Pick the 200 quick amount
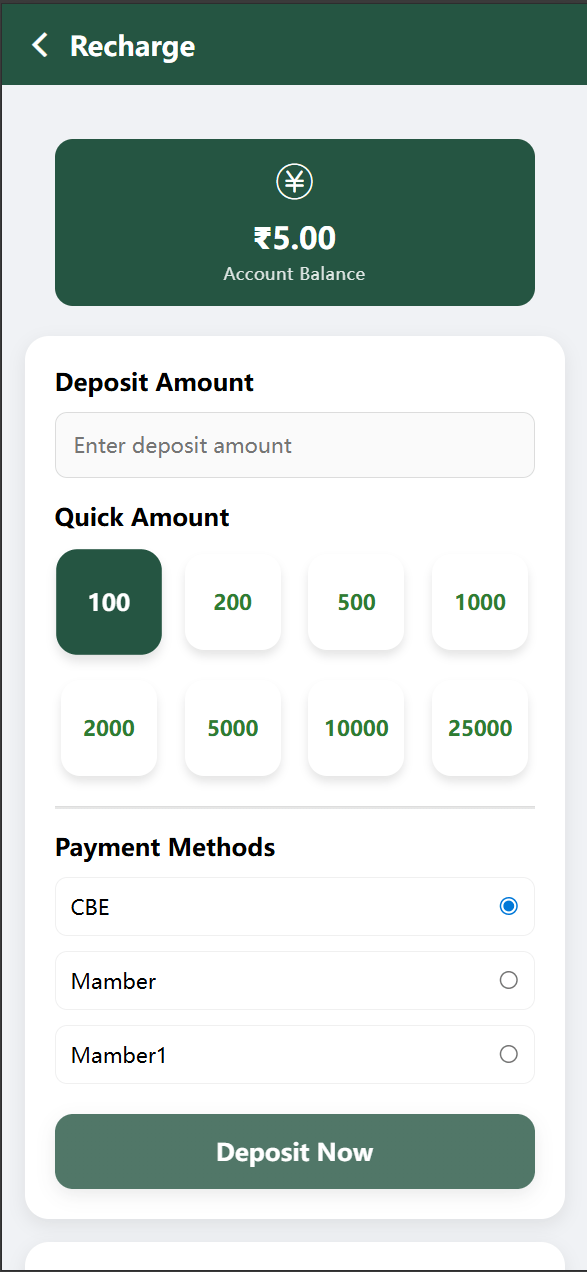 [x=233, y=602]
